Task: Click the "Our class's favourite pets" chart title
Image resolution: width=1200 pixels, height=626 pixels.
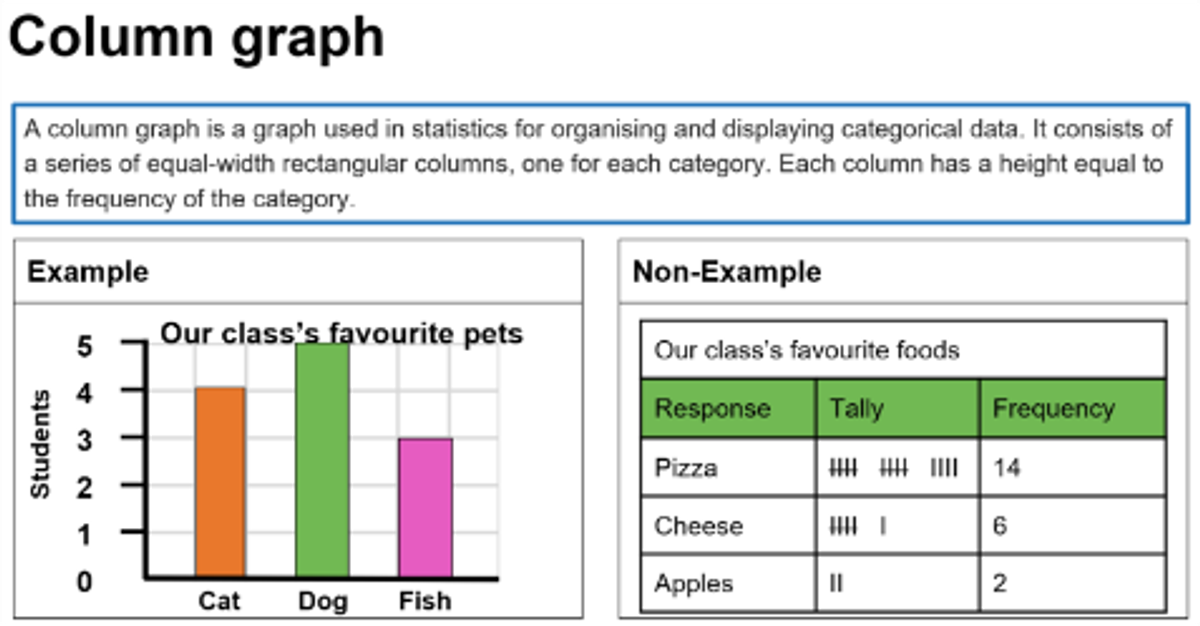Action: (342, 333)
